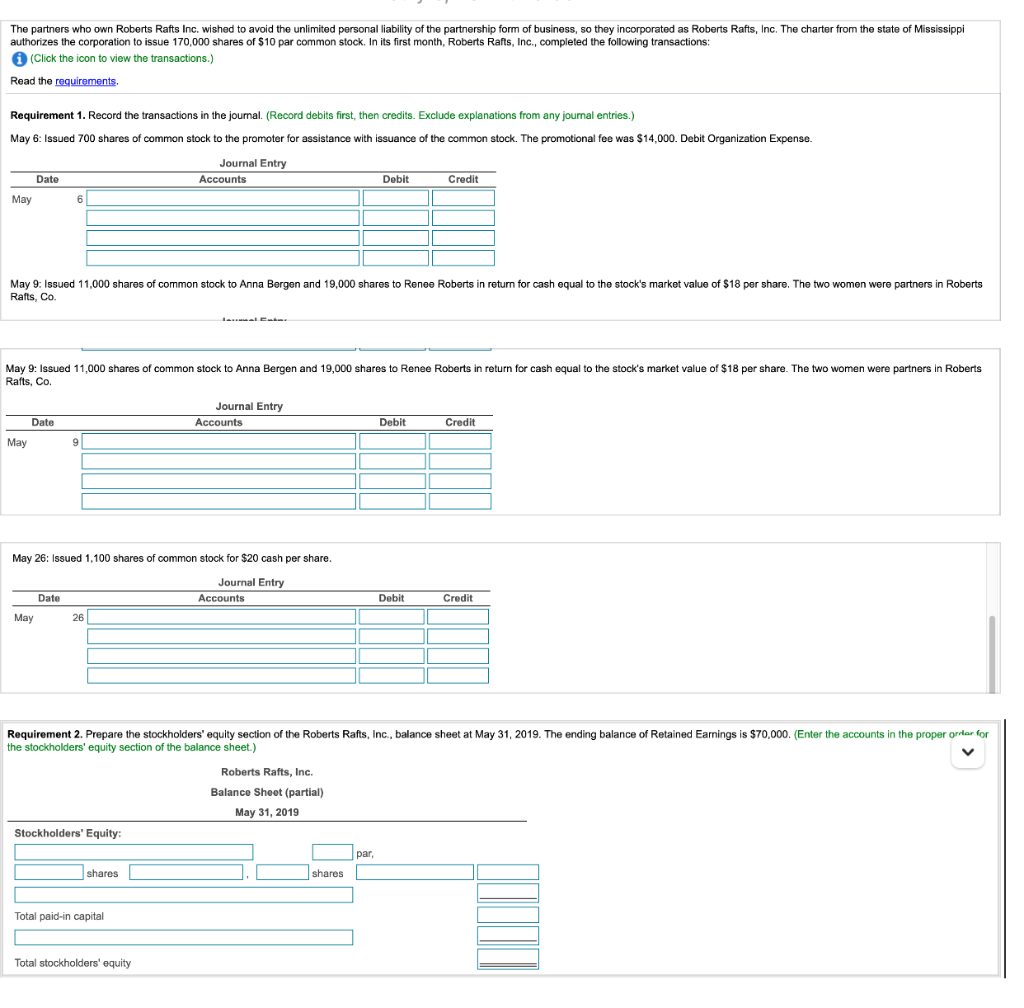Screen dimensions: 1024x1008
Task: Select second Accounts field of May 6 entry
Action: click(223, 218)
